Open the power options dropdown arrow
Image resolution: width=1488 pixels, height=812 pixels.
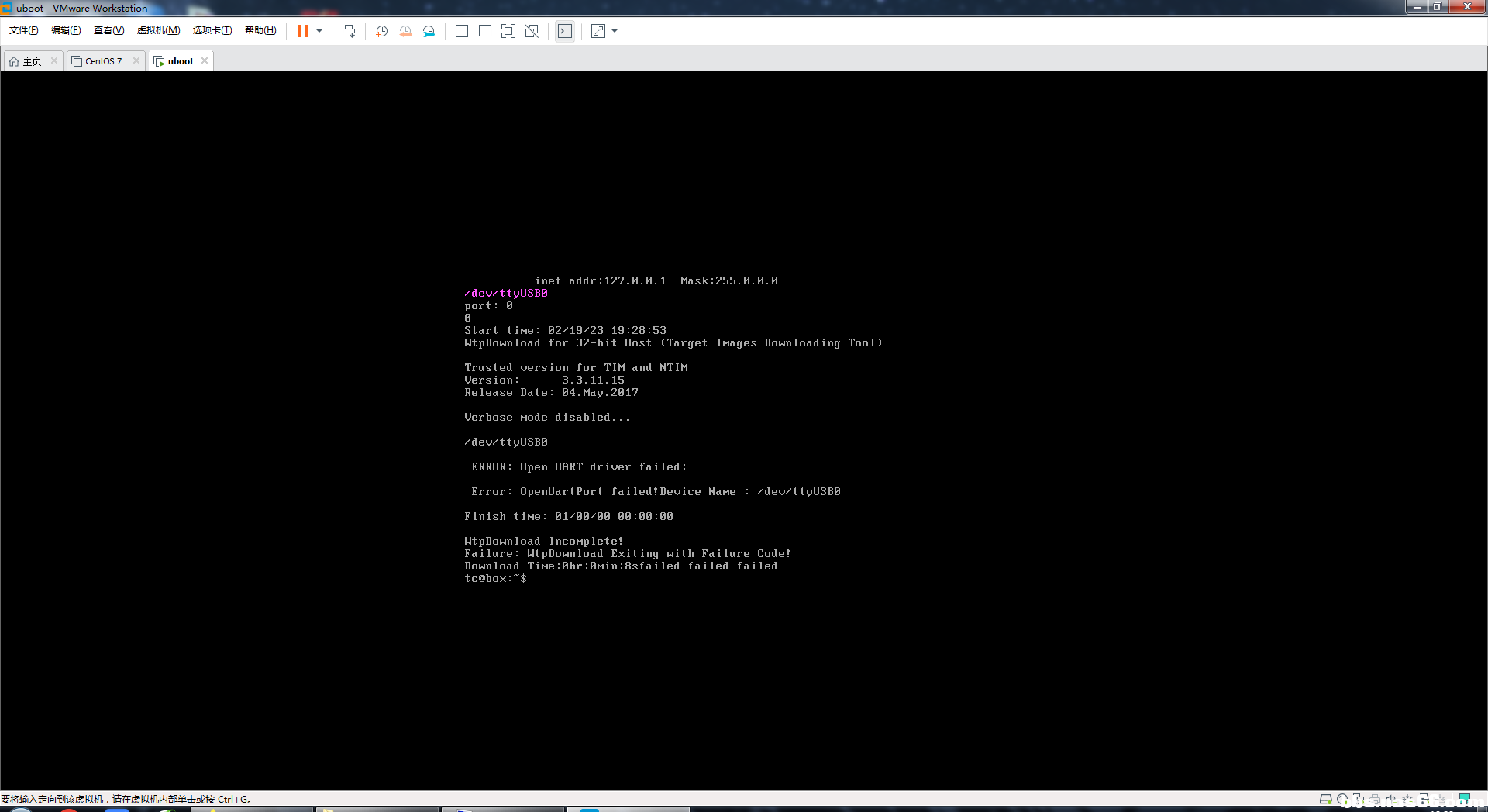[x=319, y=31]
